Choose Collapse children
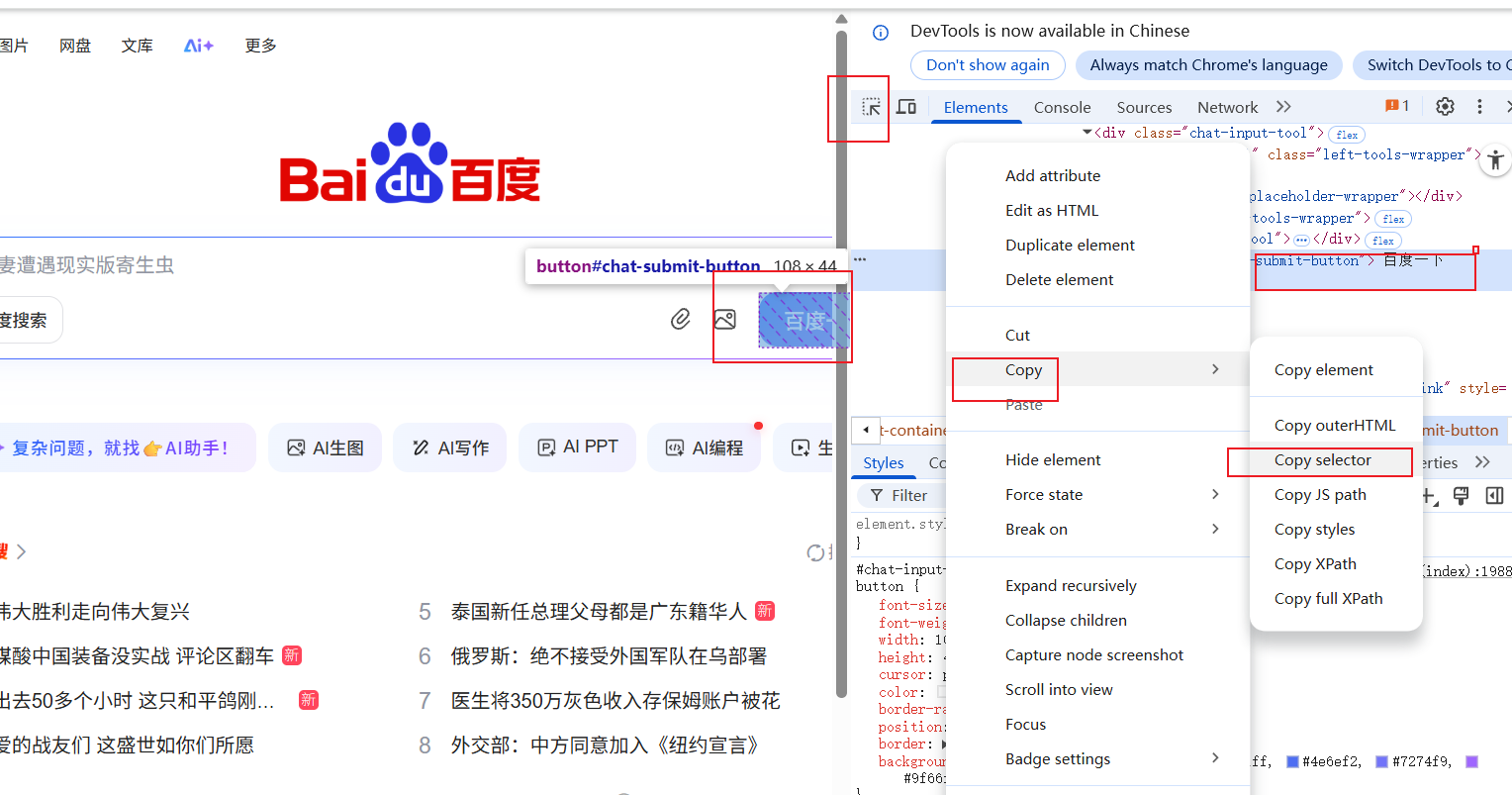The height and width of the screenshot is (795, 1512). coord(1098,620)
